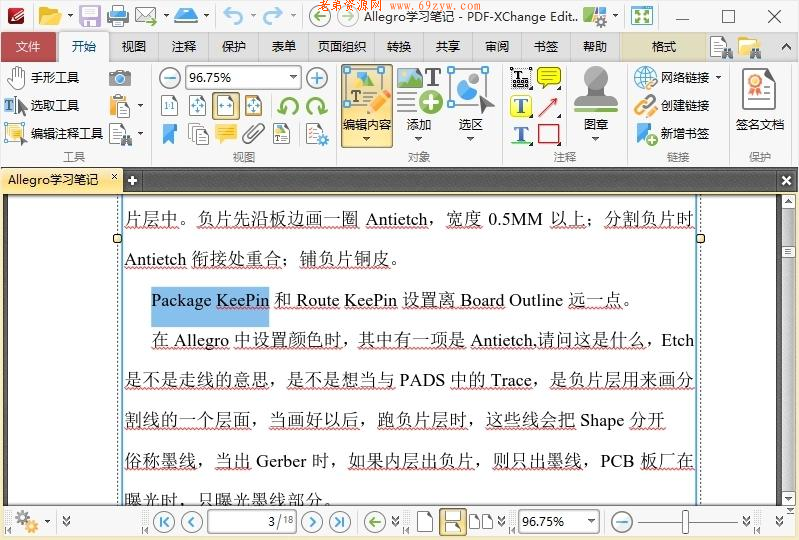Select the Typewriter text tool icon
Viewport: 799px width, 540px height.
pos(521,78)
